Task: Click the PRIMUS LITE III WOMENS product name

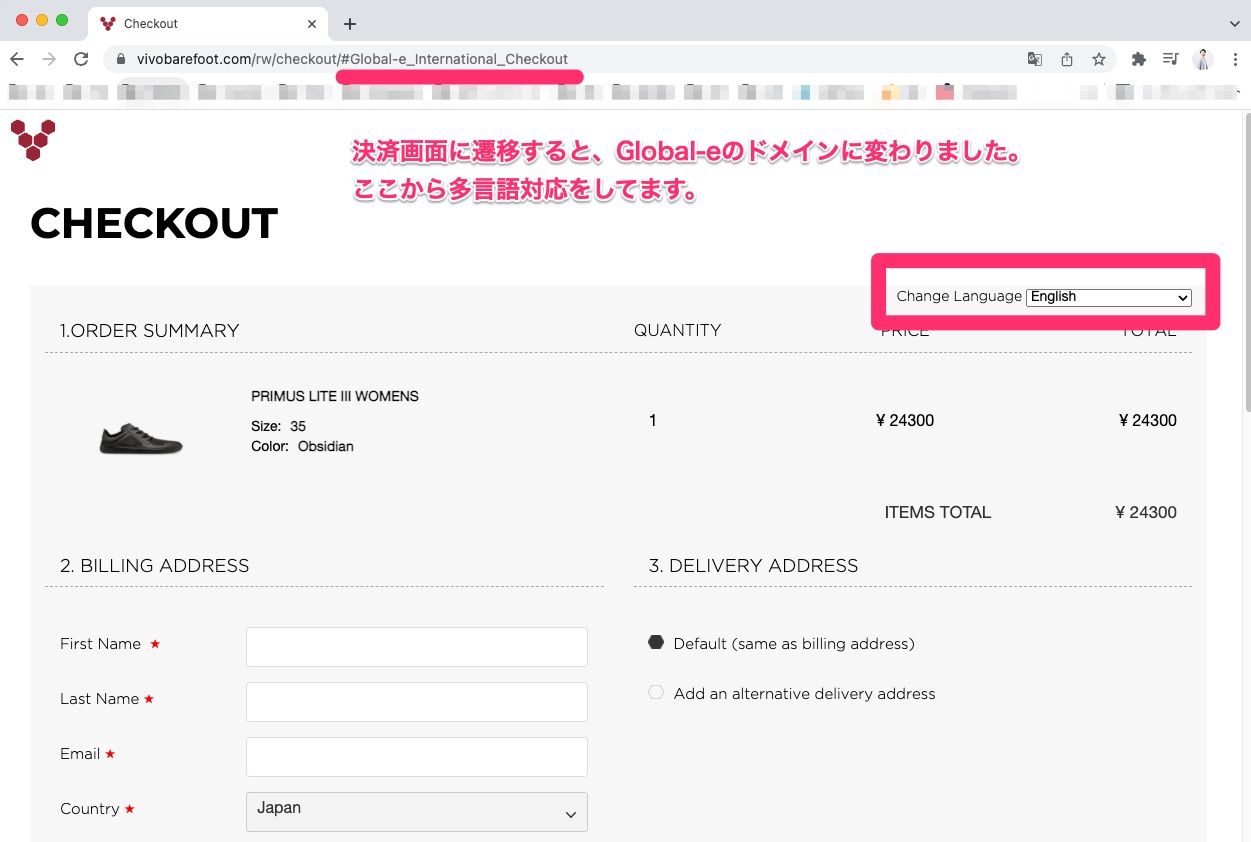Action: (335, 397)
